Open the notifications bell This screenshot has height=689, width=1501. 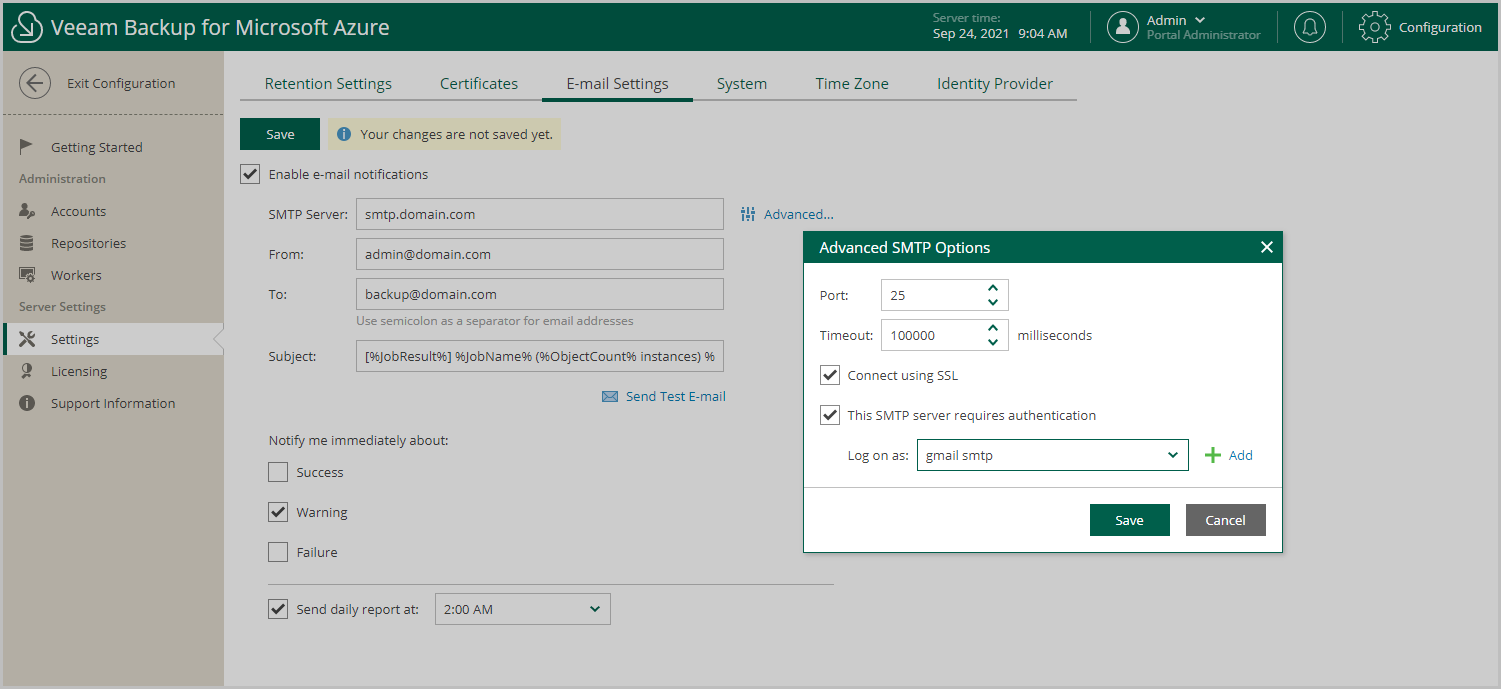tap(1310, 27)
